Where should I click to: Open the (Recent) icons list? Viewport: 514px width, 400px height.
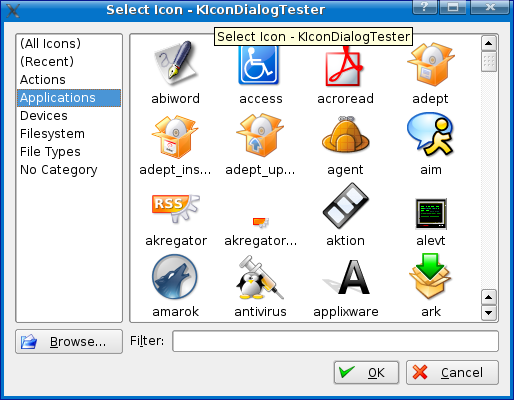click(x=69, y=61)
